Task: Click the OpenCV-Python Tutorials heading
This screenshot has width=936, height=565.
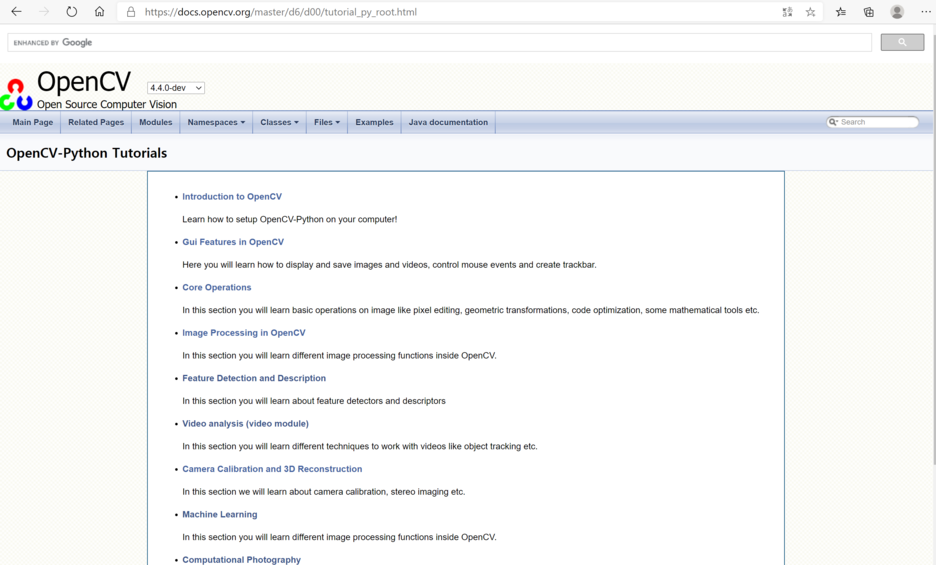Action: coord(87,153)
